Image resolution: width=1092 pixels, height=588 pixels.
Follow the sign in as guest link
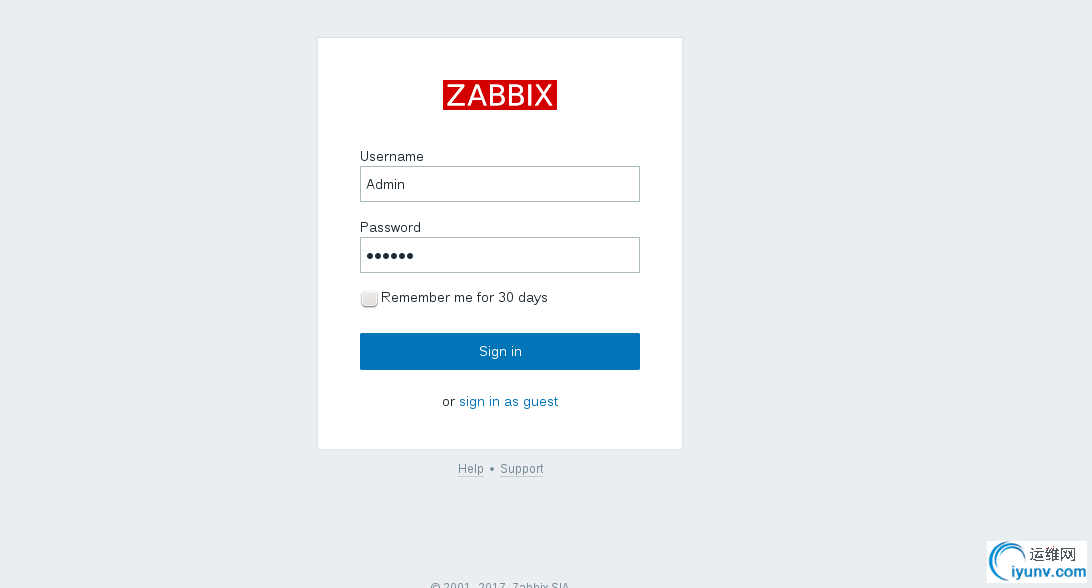508,402
